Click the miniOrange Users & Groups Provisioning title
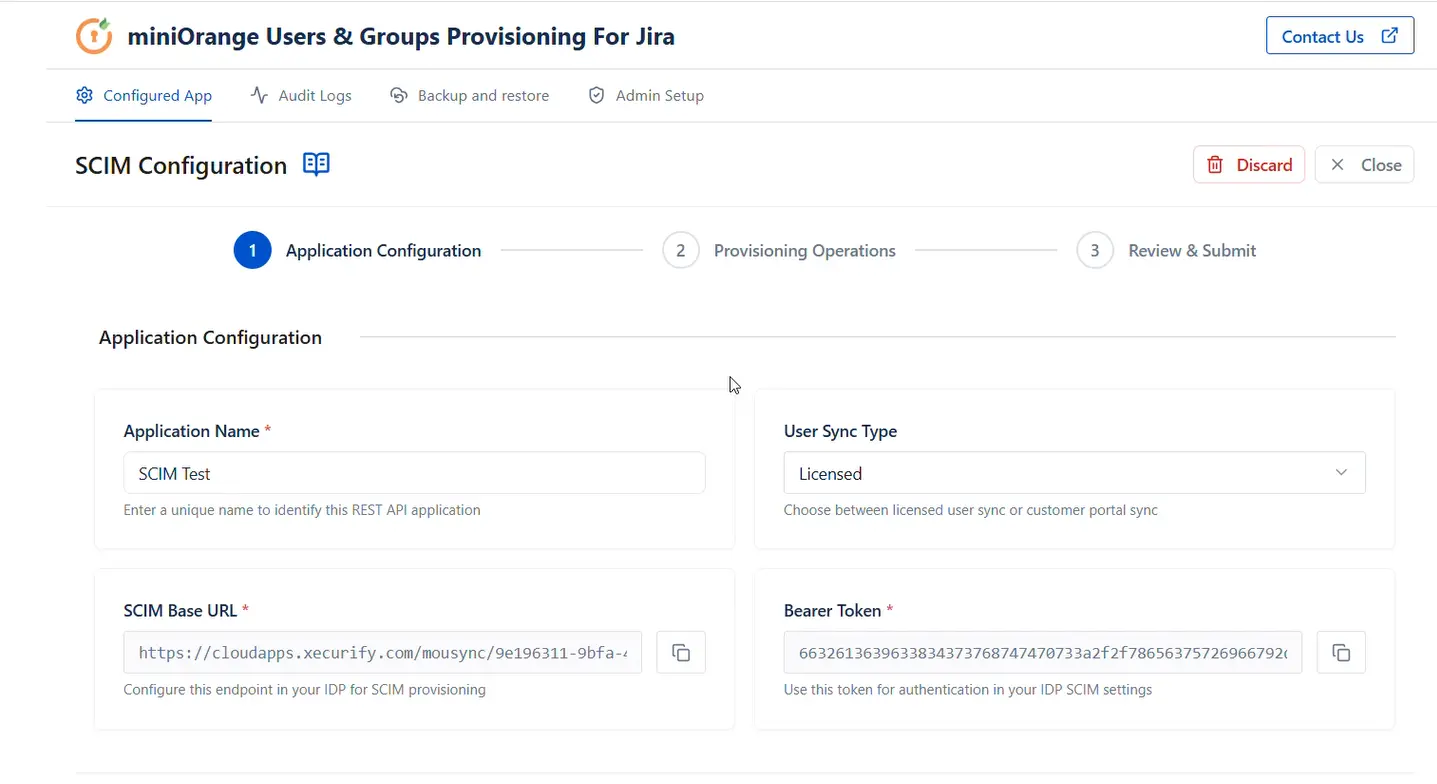The height and width of the screenshot is (784, 1437). click(x=401, y=36)
